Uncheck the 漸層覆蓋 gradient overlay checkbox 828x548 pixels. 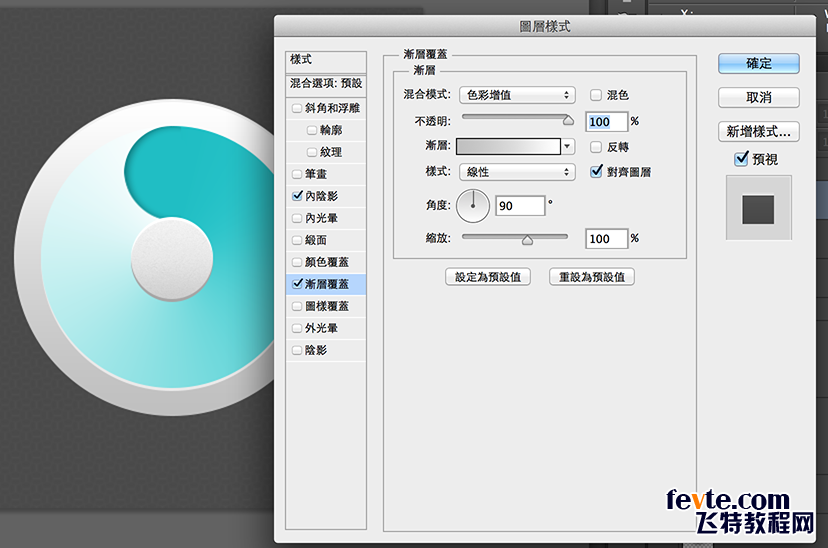click(297, 284)
